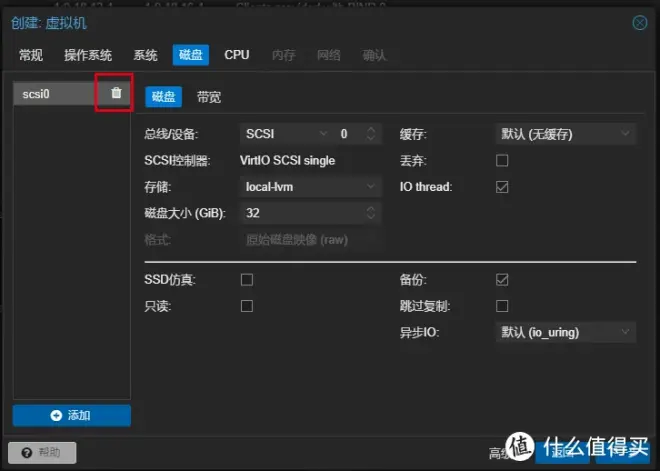Open the 网络 tab
Image resolution: width=660 pixels, height=471 pixels.
point(329,55)
